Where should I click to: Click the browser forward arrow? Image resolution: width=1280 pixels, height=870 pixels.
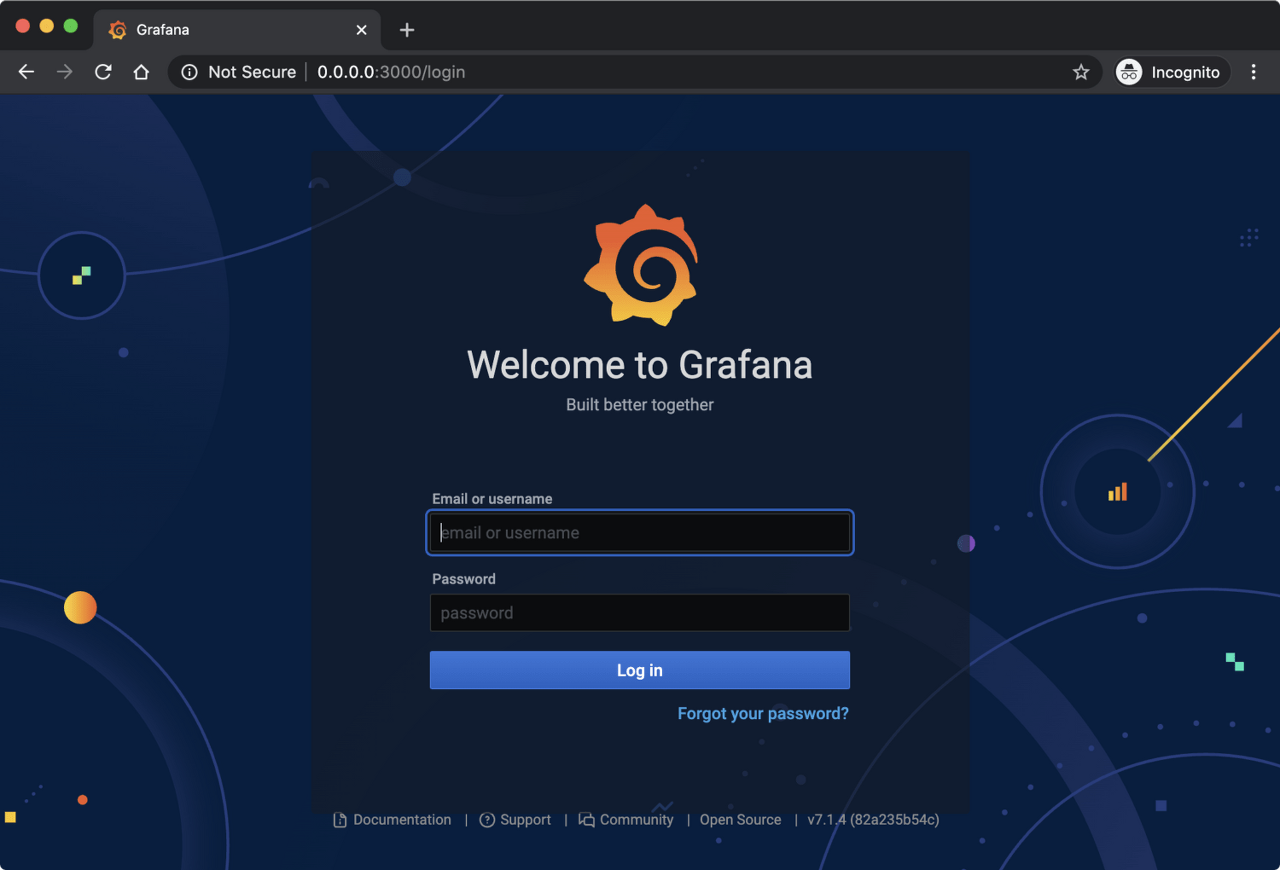coord(65,72)
